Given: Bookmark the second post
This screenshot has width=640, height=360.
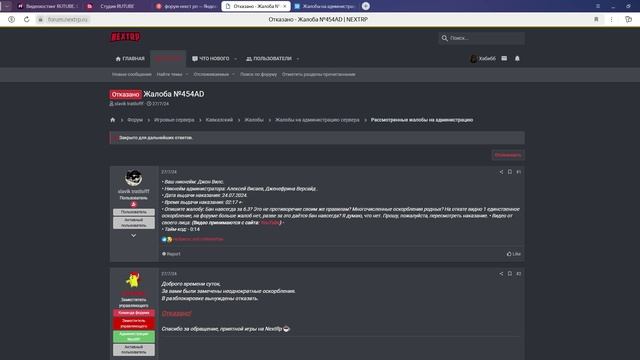Looking at the screenshot, I should pyautogui.click(x=510, y=274).
